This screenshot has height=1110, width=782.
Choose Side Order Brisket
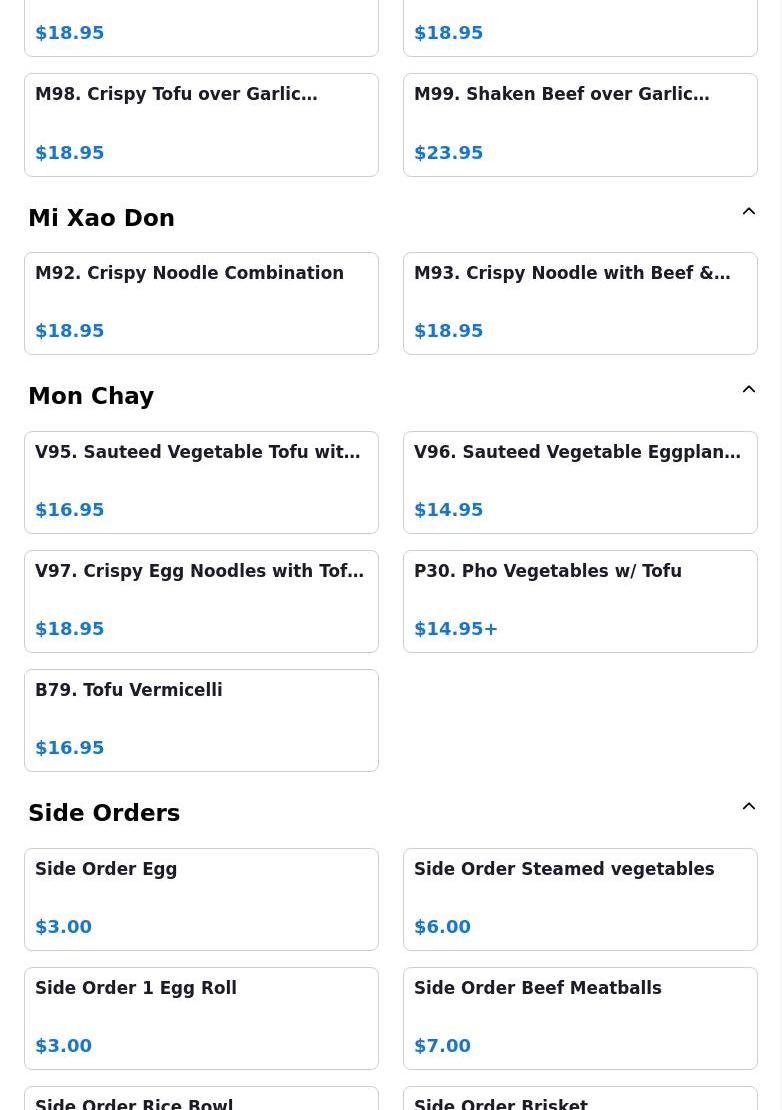(x=580, y=1100)
